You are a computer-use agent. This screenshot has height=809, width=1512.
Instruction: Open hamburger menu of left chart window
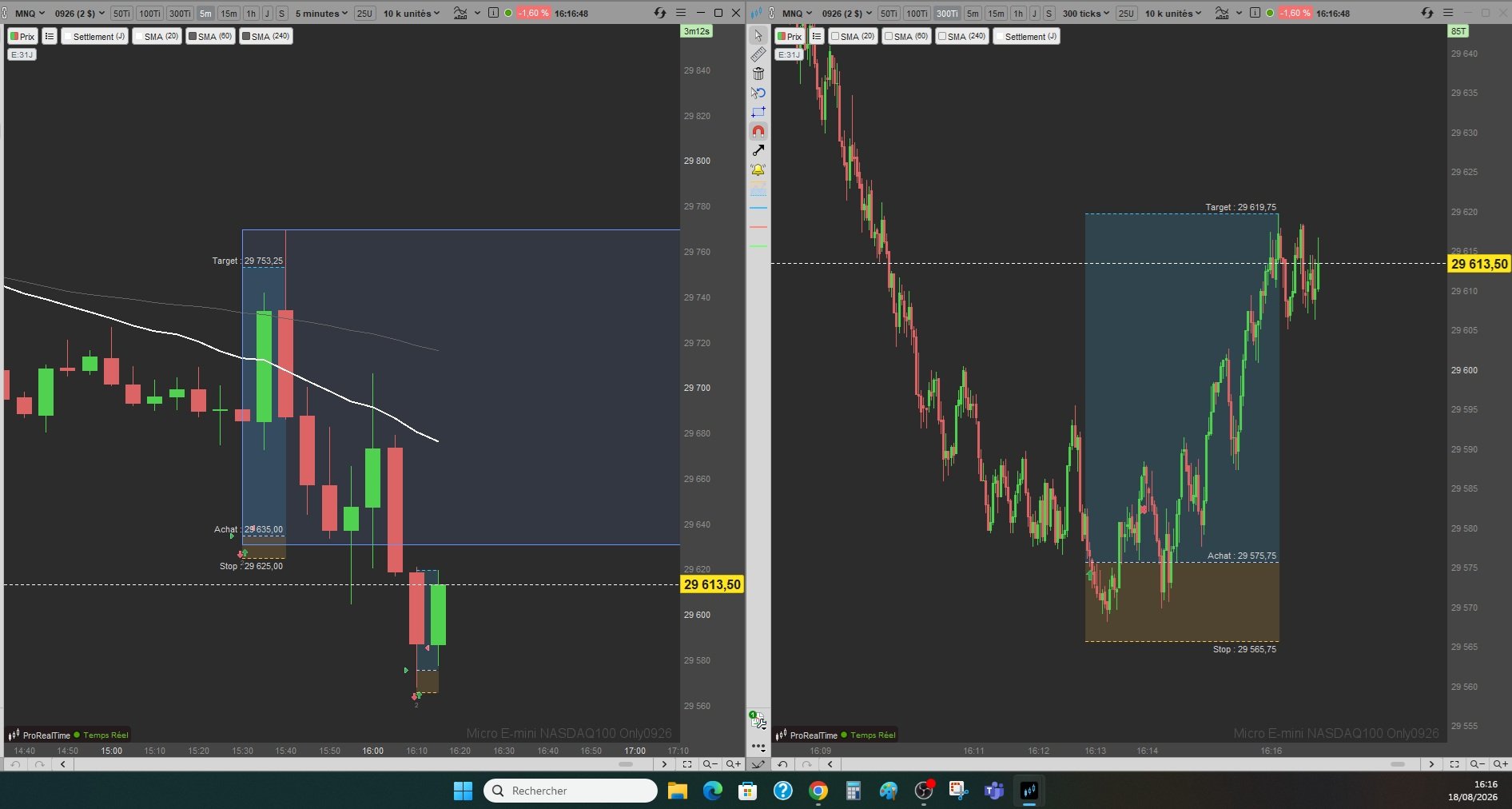(x=681, y=13)
